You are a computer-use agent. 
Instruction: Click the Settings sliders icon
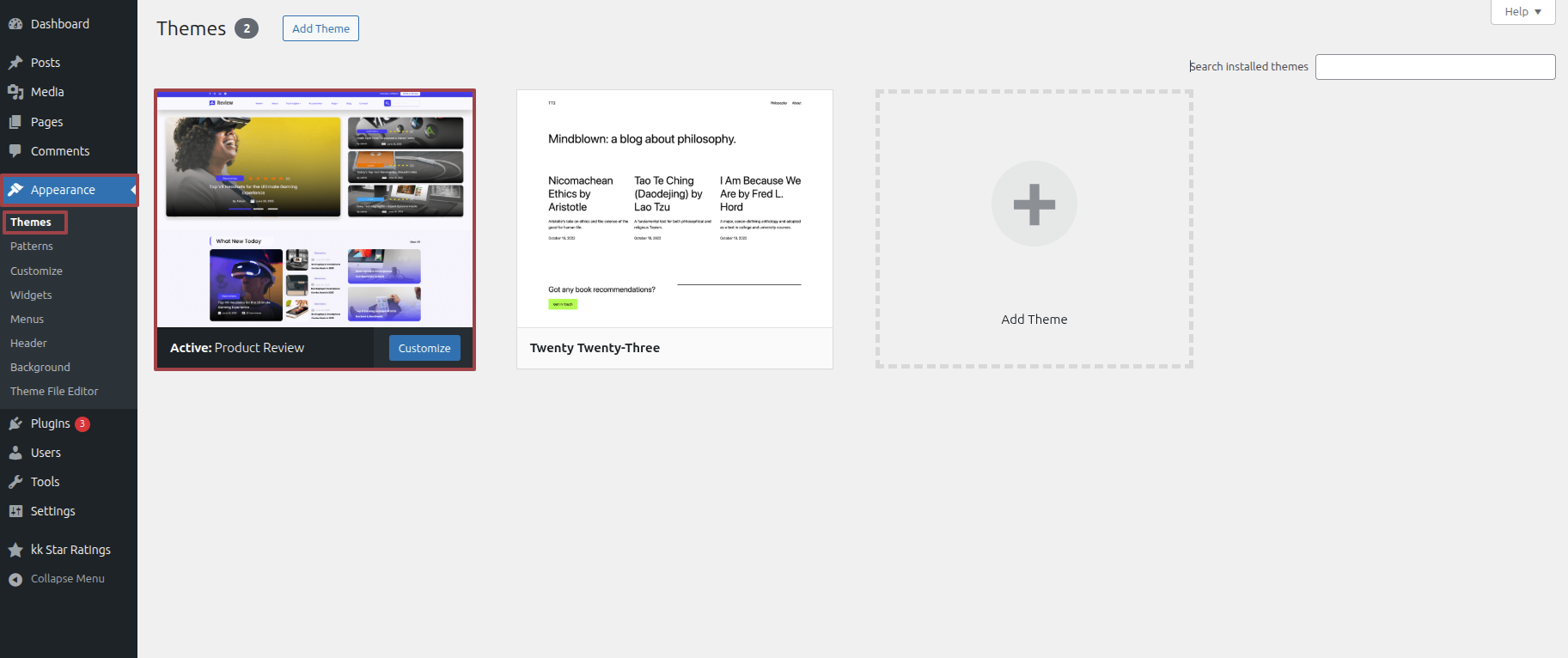(15, 511)
